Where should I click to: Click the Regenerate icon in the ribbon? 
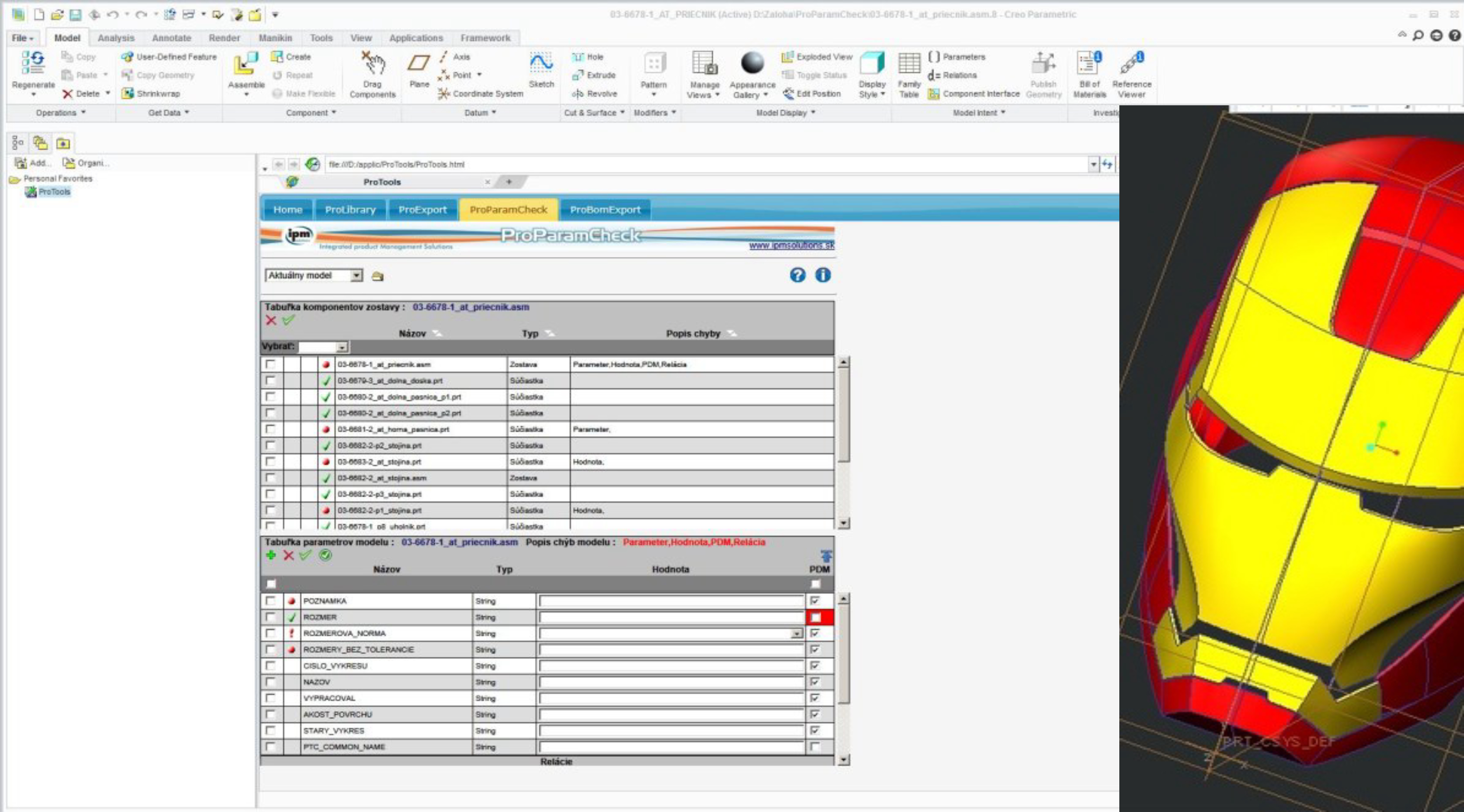point(33,62)
